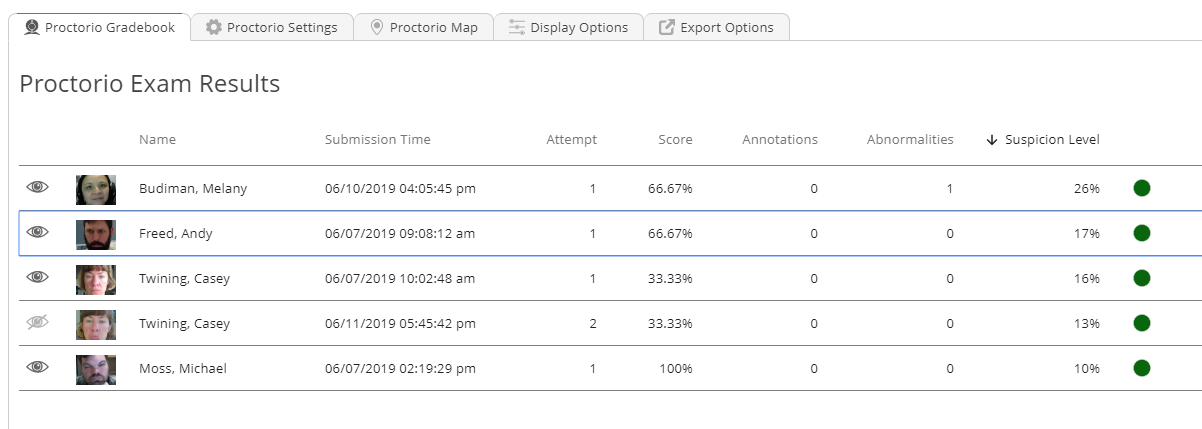1202x429 pixels.
Task: Open the Moss, Michael exam result
Action: [x=183, y=368]
